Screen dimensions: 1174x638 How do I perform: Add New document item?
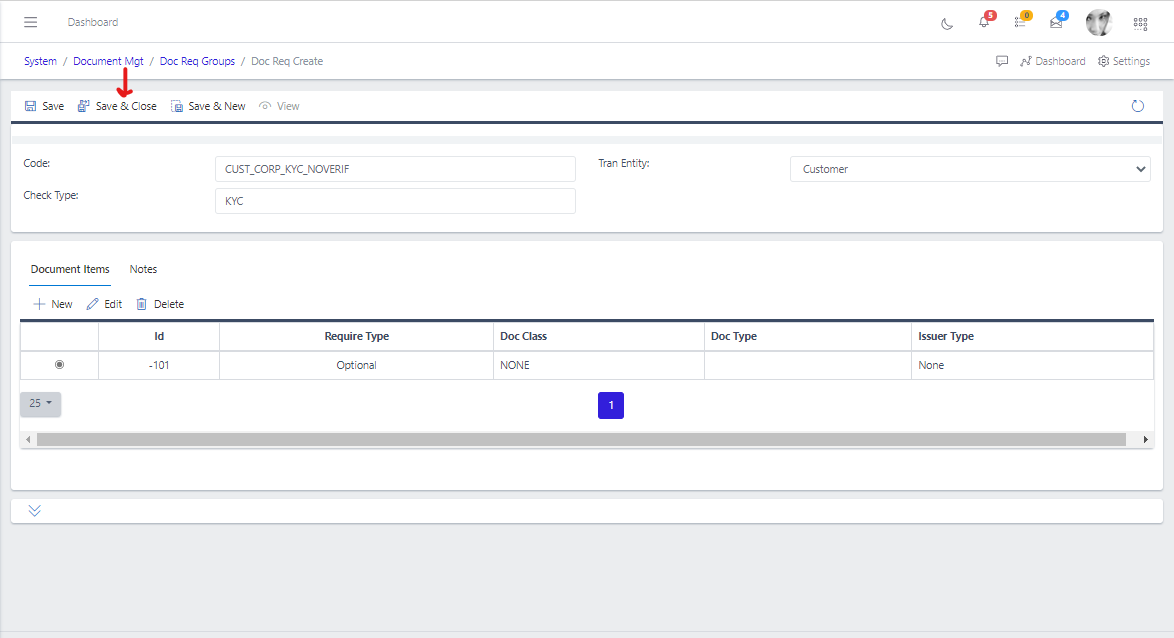tap(53, 304)
